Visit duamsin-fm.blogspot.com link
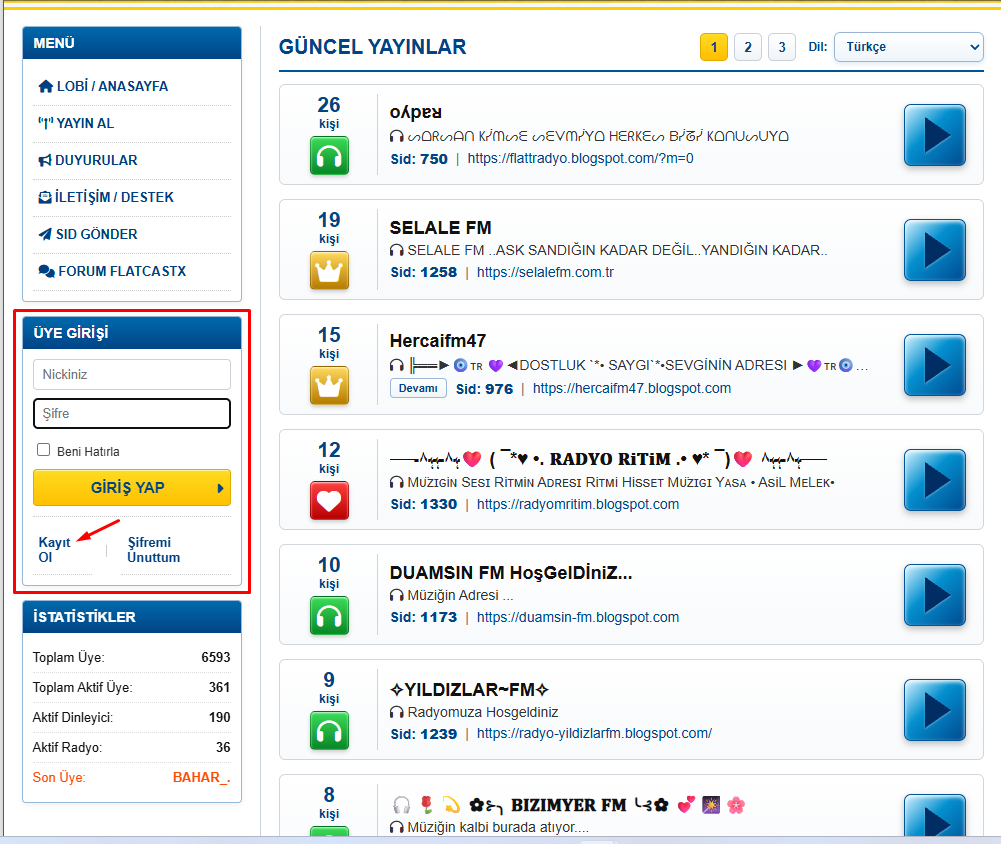The image size is (1001, 844). coord(578,617)
